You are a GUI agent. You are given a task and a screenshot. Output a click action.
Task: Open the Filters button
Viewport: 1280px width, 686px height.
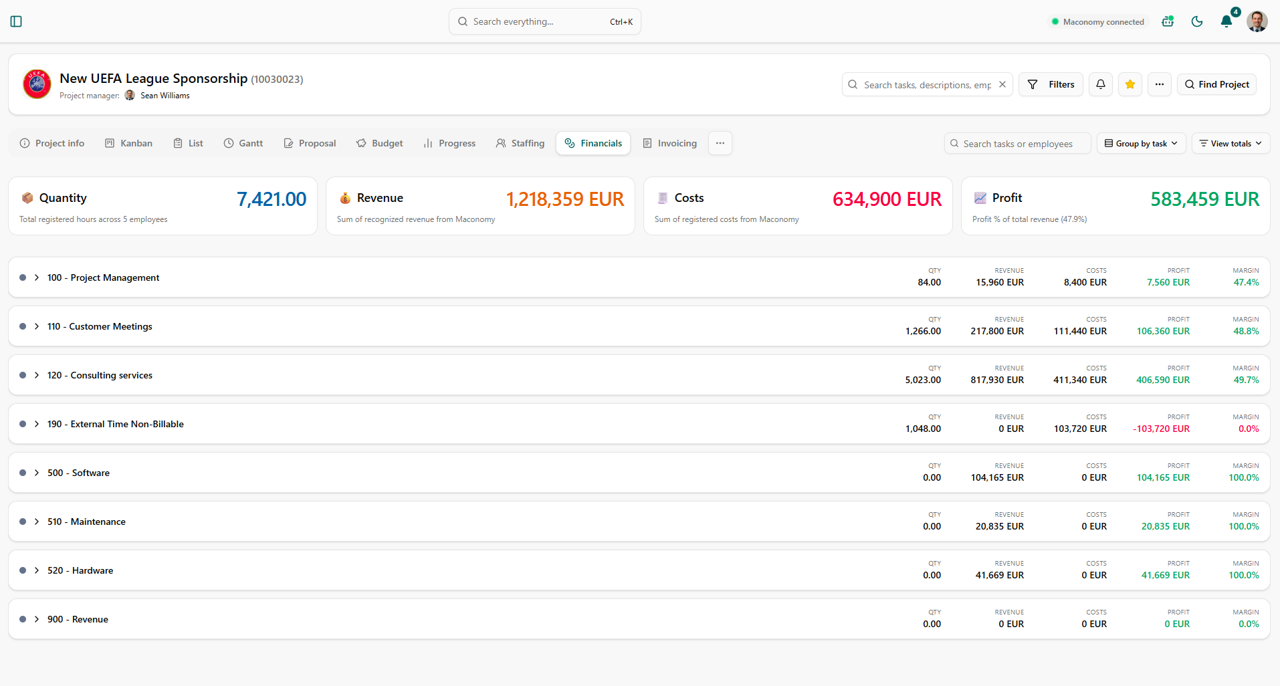point(1051,85)
